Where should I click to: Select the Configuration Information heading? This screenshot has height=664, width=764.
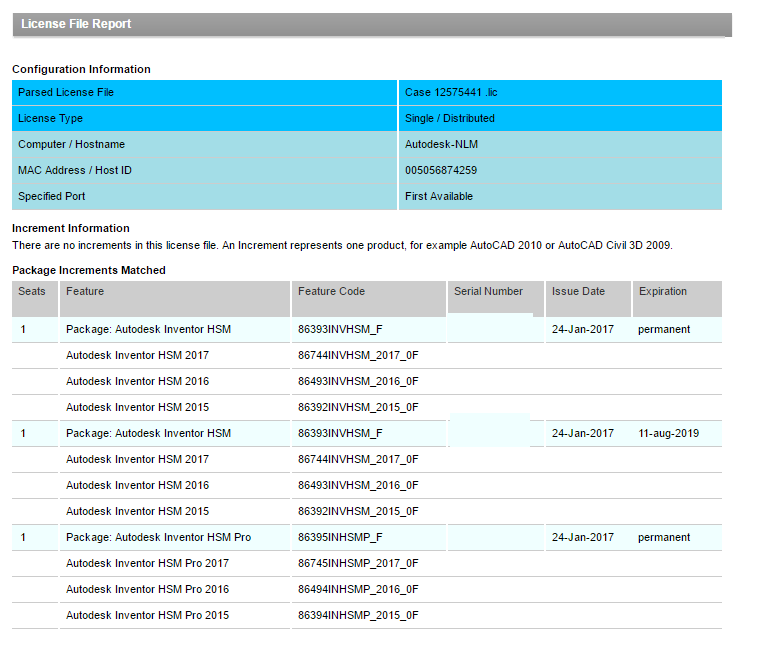(x=81, y=69)
